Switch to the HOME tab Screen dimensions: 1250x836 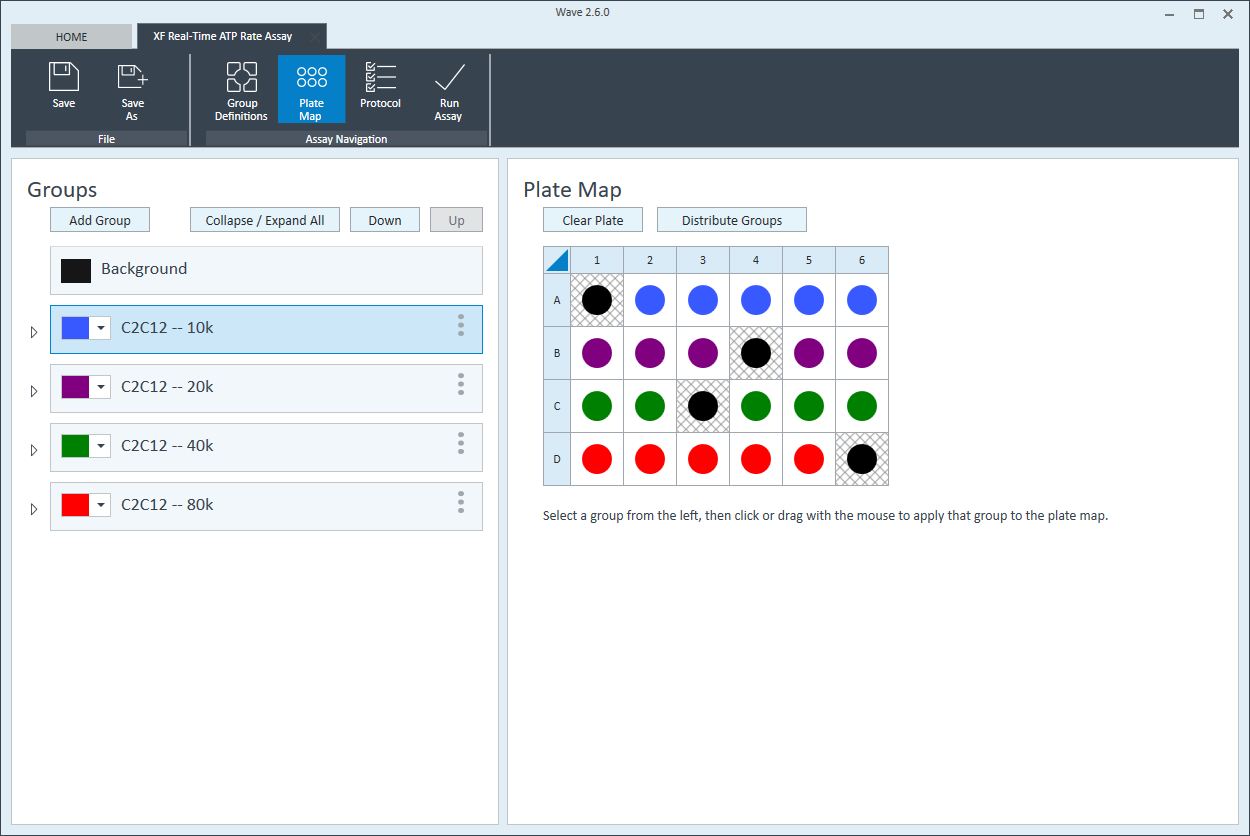coord(71,37)
